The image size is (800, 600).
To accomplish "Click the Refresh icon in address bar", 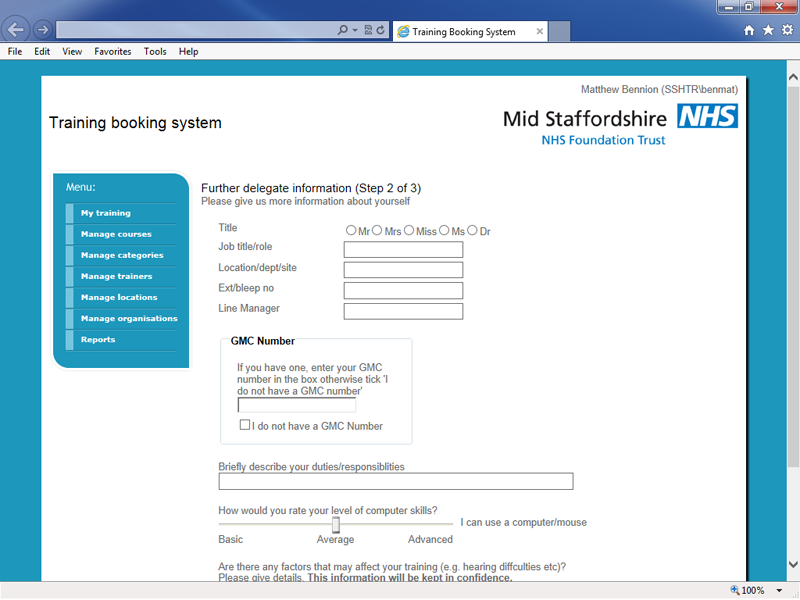I will tap(381, 31).
